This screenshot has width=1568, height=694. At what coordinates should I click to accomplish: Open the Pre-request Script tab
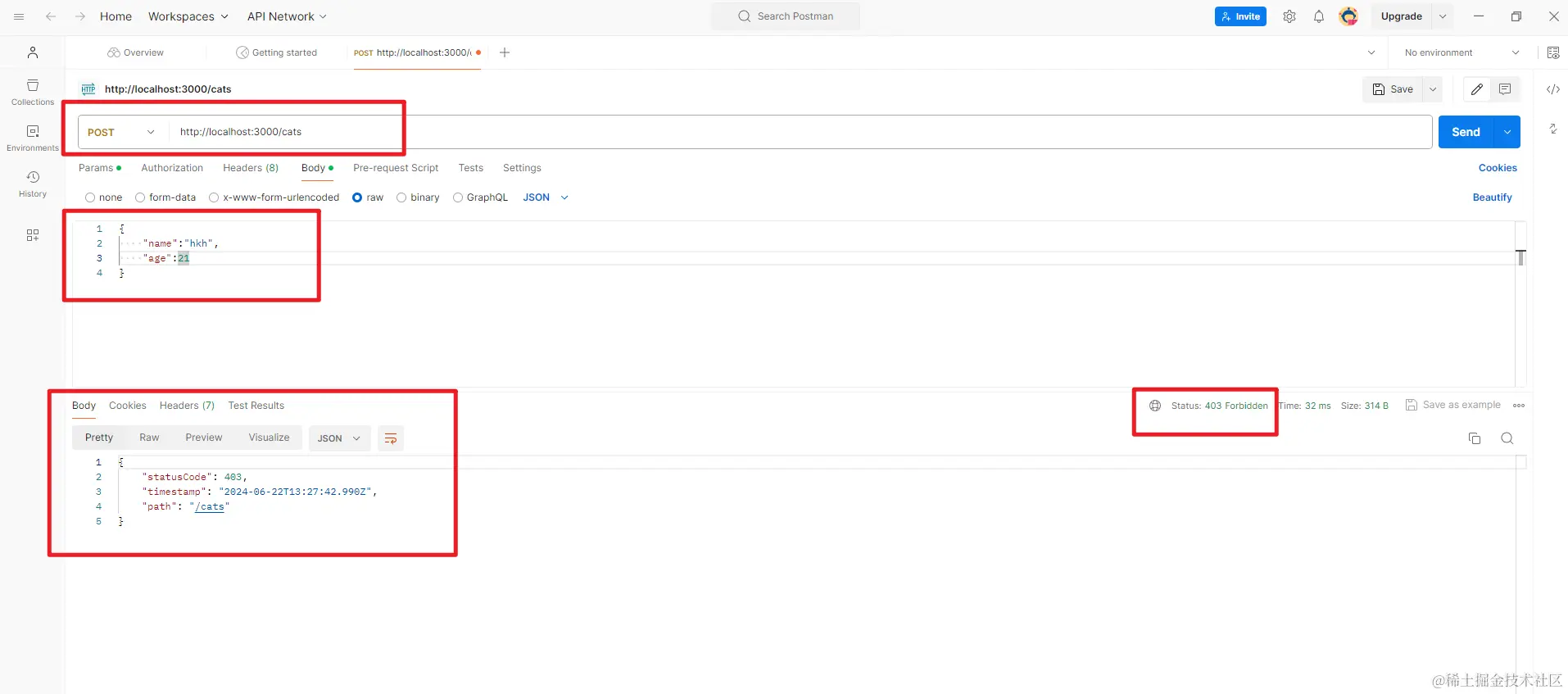(x=396, y=168)
